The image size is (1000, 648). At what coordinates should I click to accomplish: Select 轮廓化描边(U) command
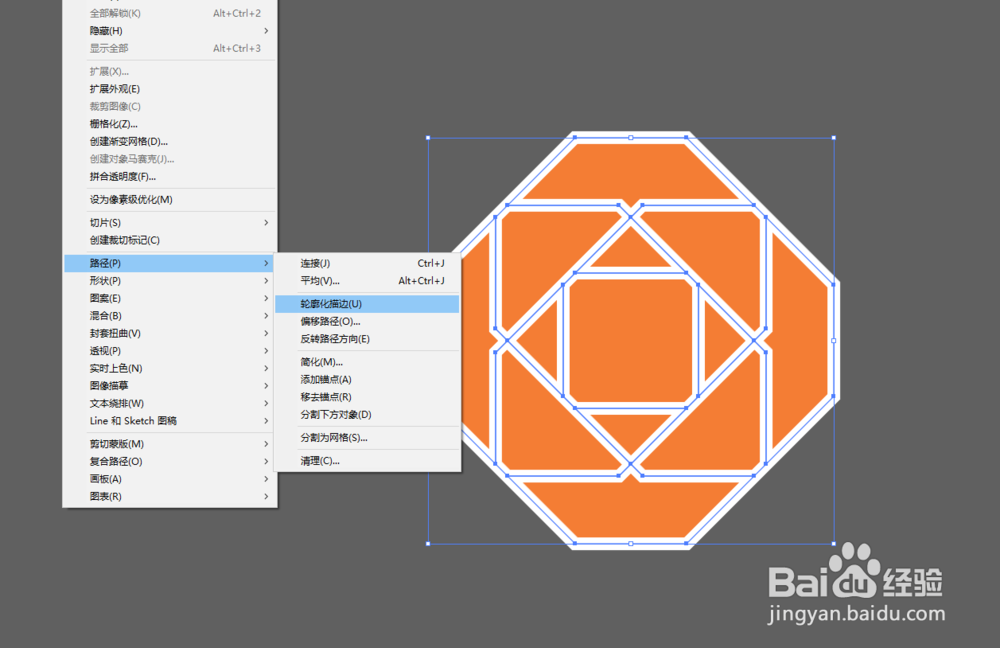pos(367,304)
